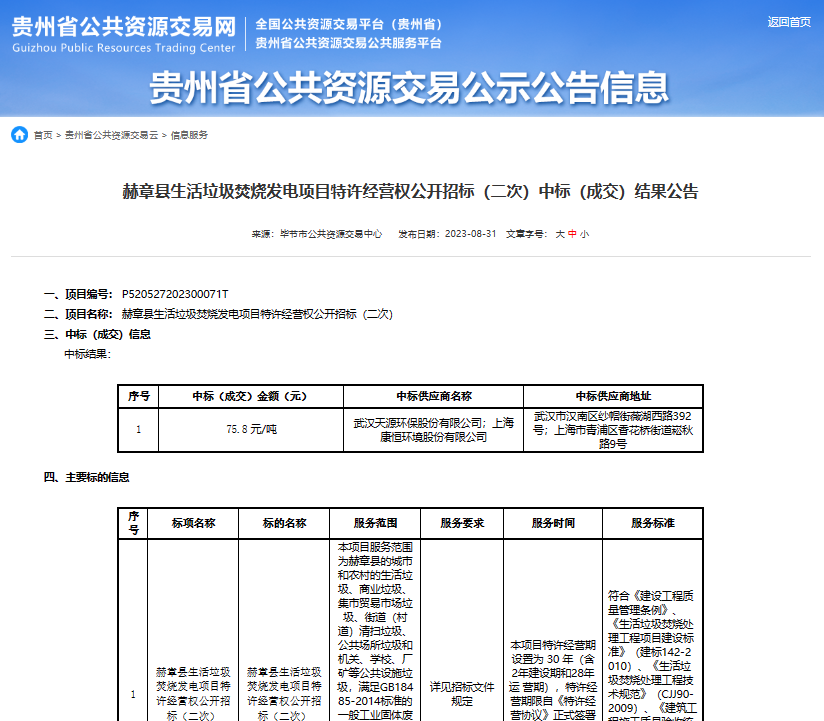
Task: Click supplier cell 武汉天源环保股份有限公司
Action: click(434, 430)
